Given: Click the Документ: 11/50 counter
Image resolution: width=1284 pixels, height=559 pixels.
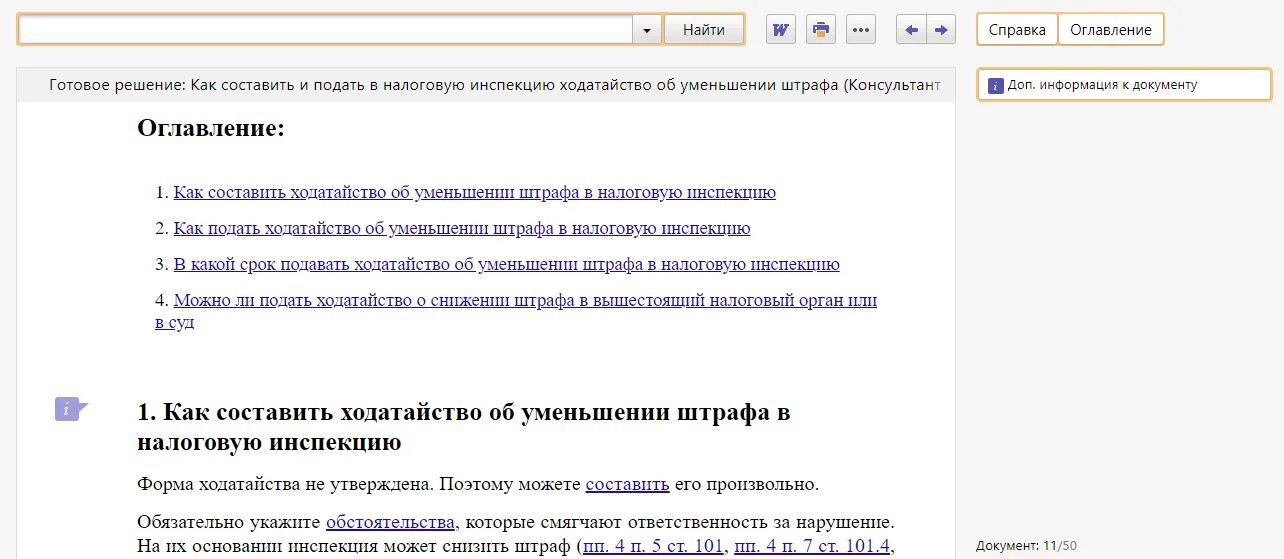Looking at the screenshot, I should pos(1026,546).
